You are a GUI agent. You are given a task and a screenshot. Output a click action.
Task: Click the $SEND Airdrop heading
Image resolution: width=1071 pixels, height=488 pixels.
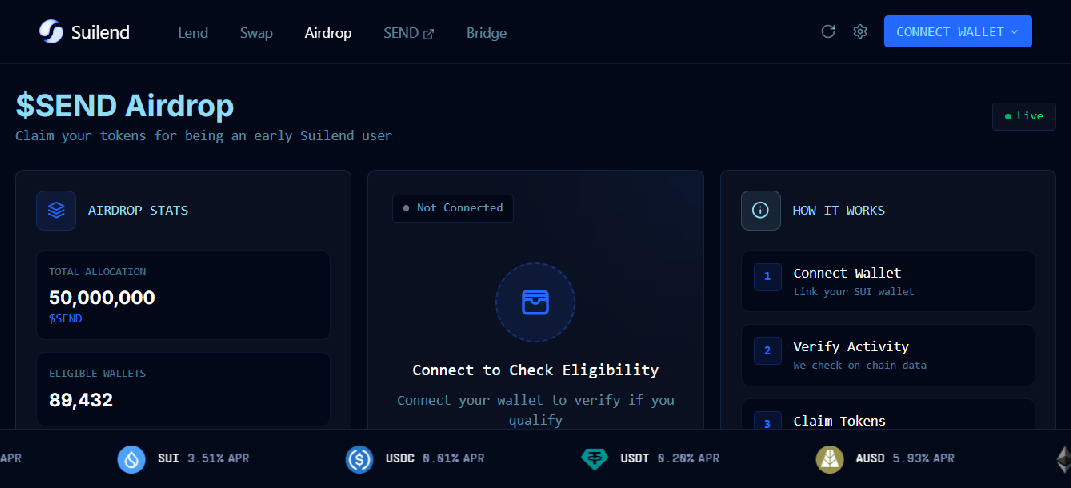(125, 106)
